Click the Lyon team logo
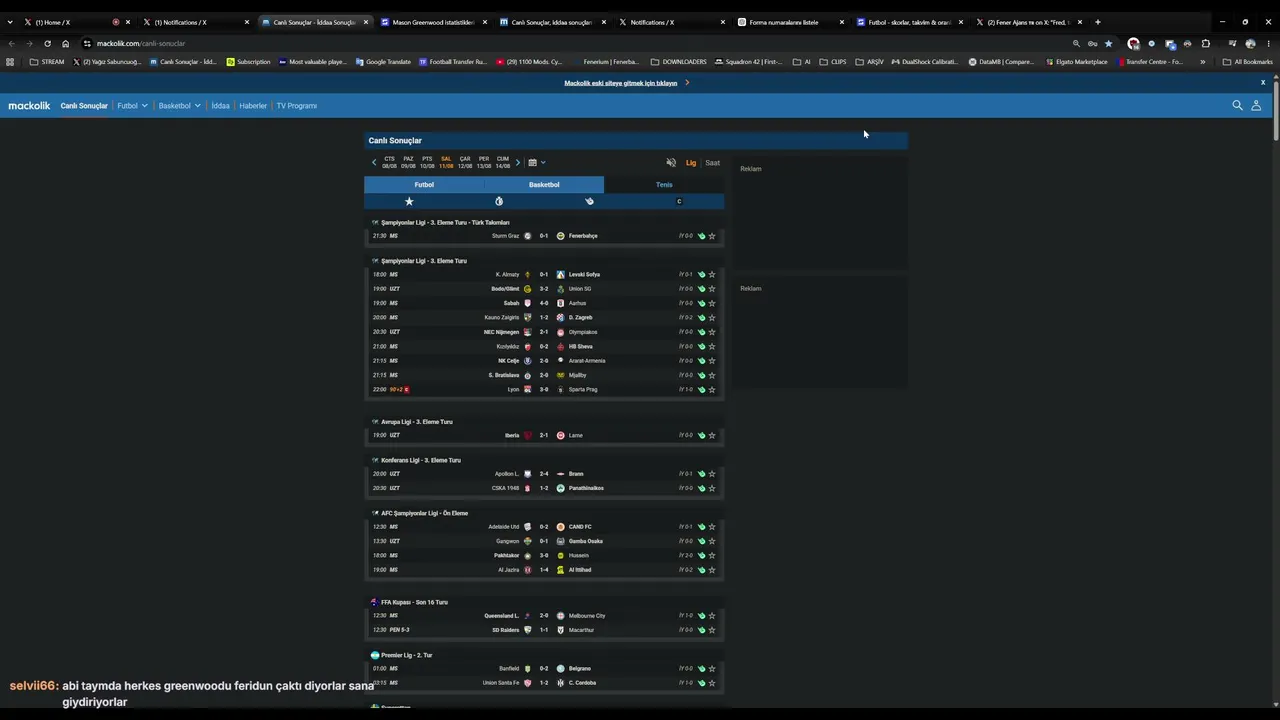1280x720 pixels. pyautogui.click(x=528, y=389)
